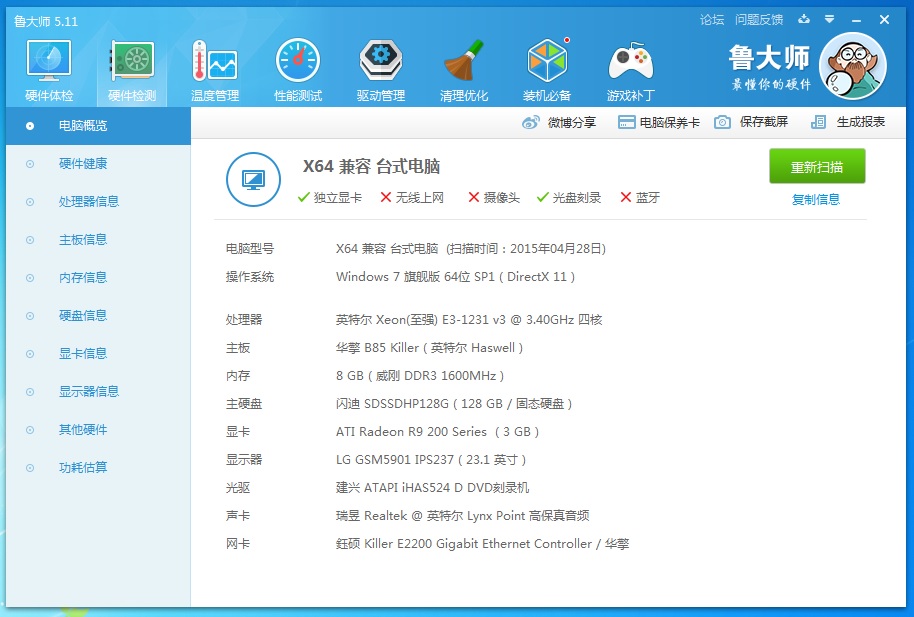Click 重新扫描 rescan button

click(x=817, y=166)
